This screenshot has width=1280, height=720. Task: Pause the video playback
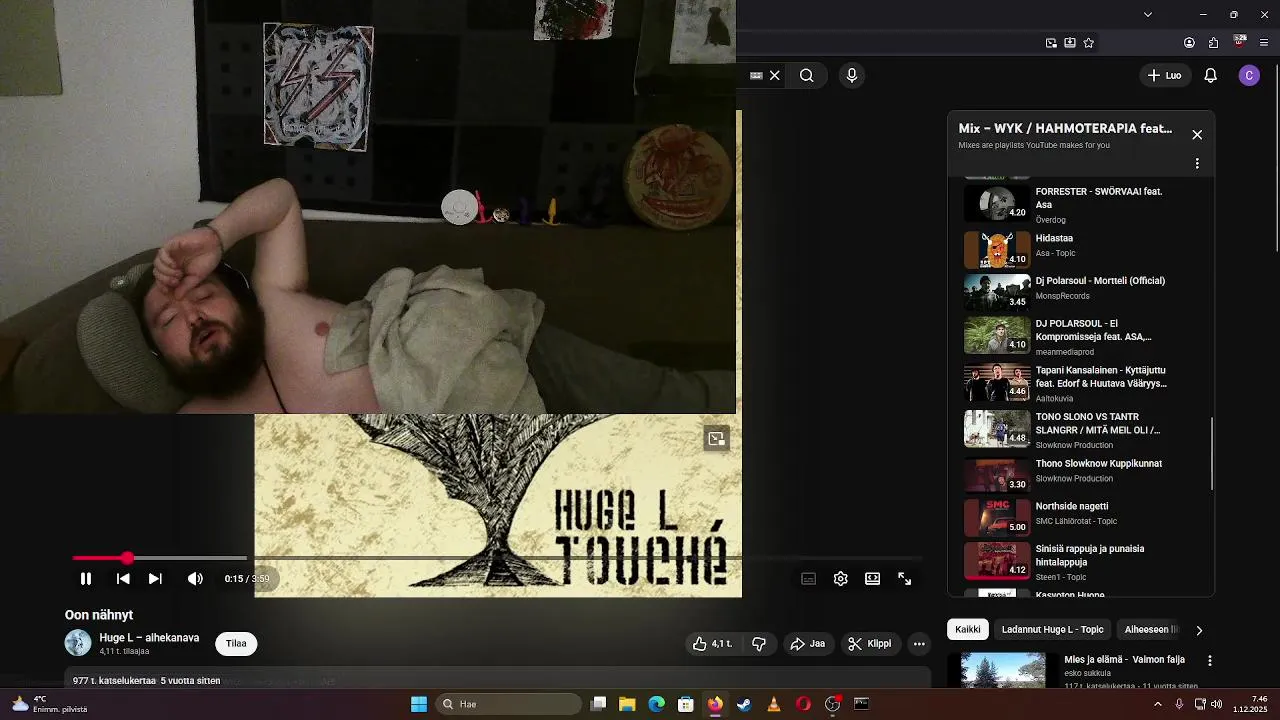[86, 578]
